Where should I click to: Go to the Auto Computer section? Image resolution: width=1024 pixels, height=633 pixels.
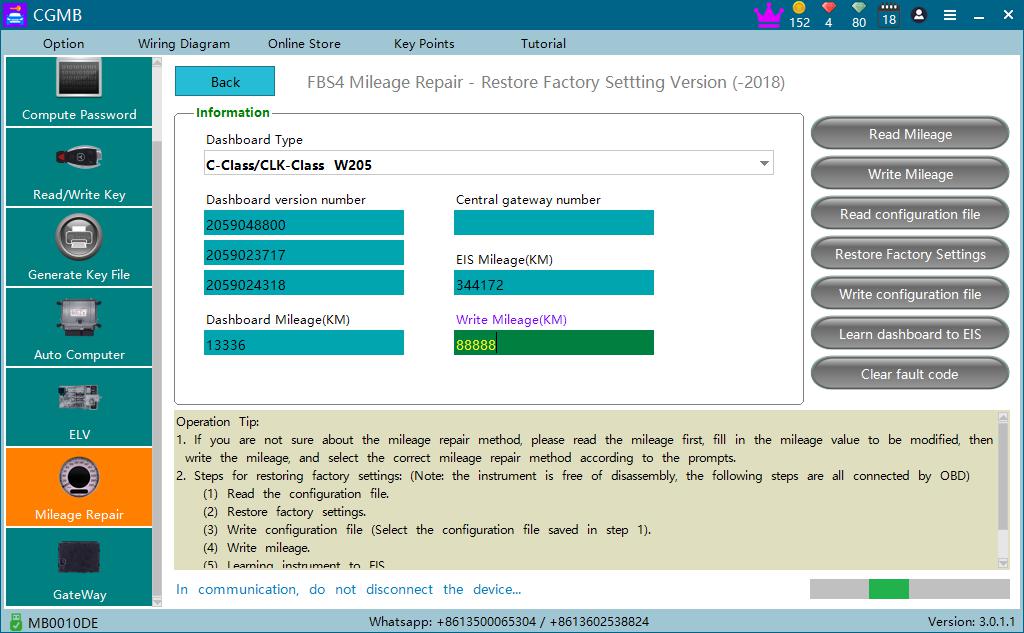point(79,328)
